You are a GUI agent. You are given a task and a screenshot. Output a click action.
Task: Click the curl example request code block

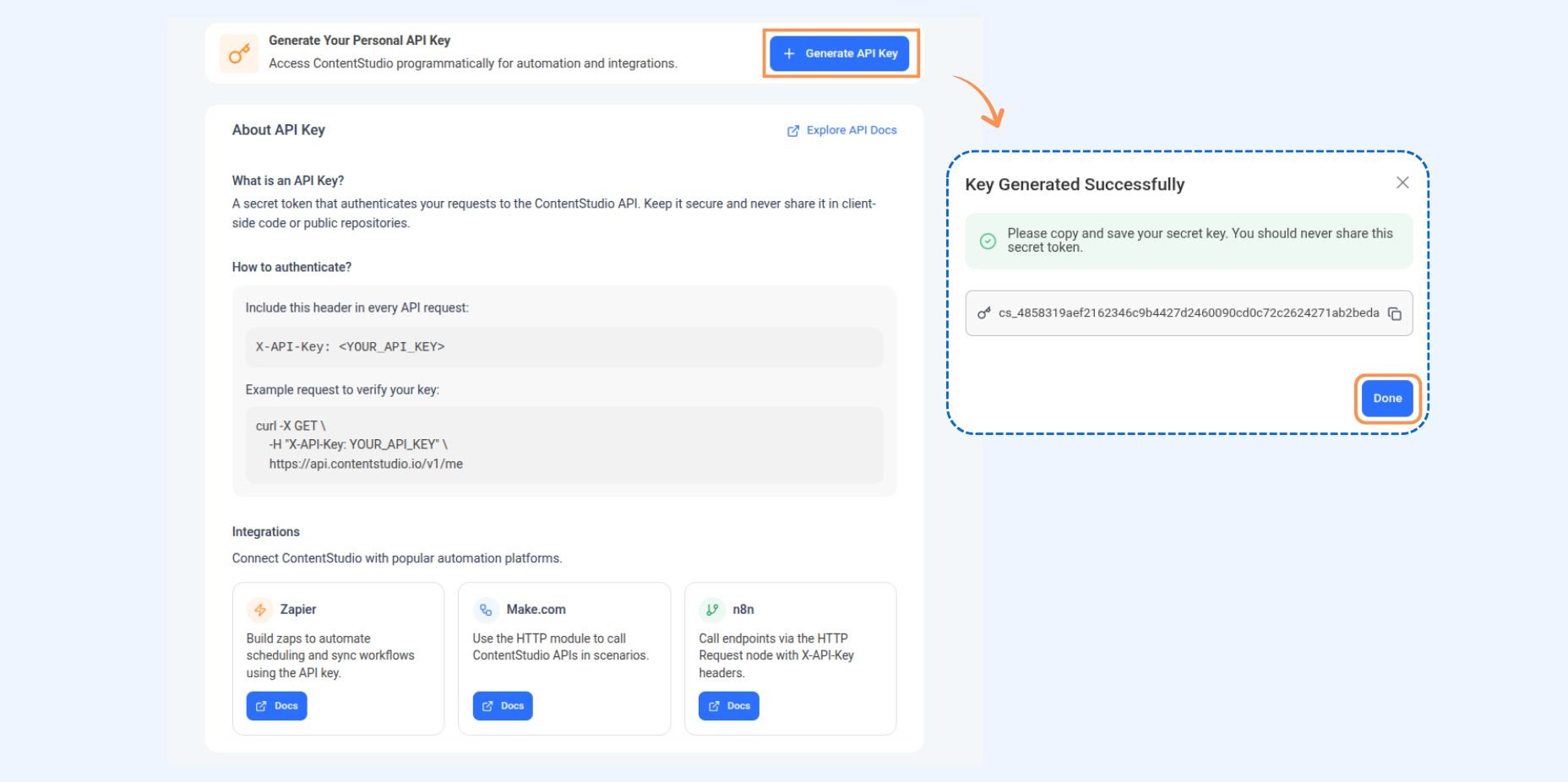pos(563,445)
